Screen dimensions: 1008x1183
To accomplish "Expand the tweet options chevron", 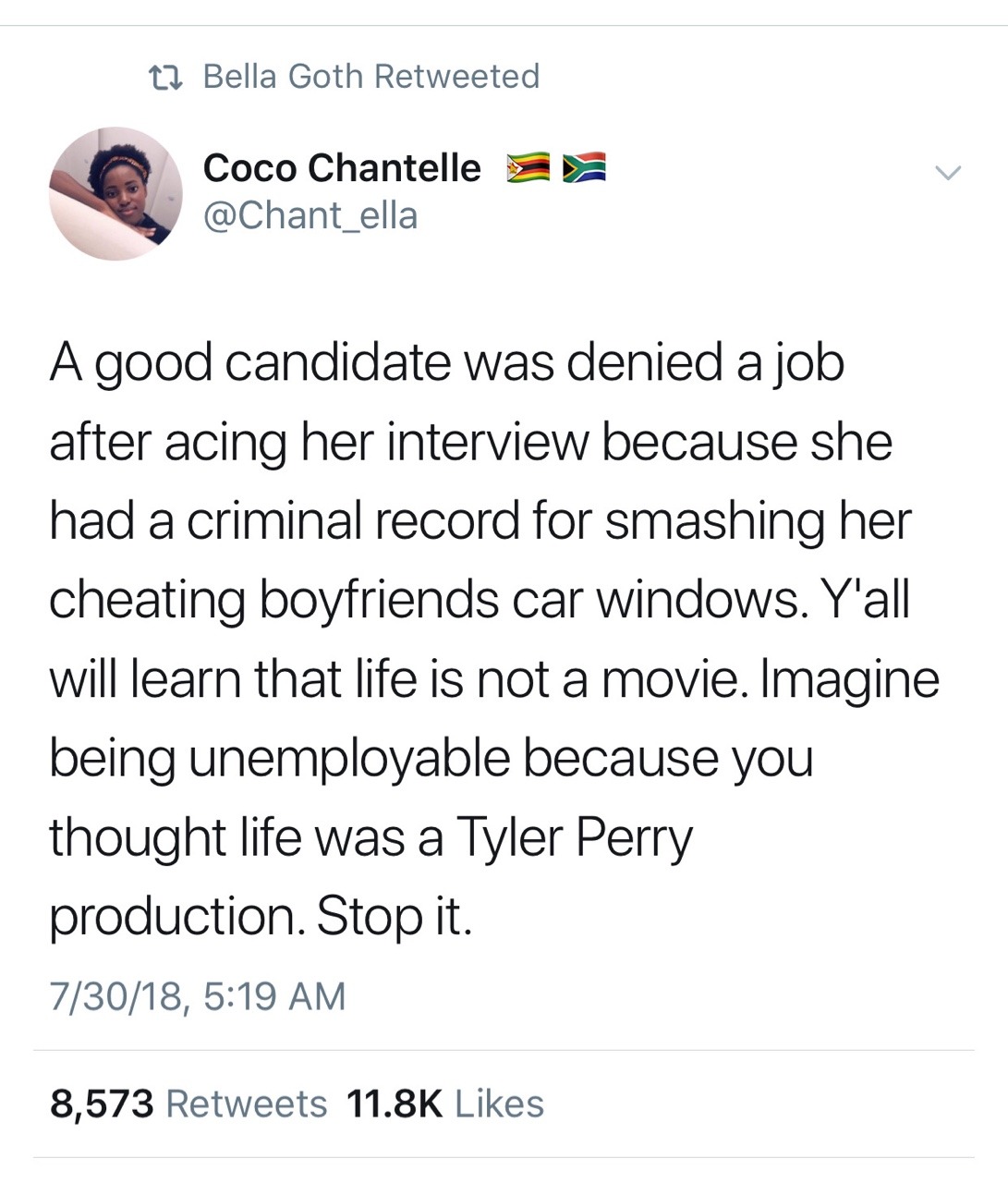I will (947, 173).
